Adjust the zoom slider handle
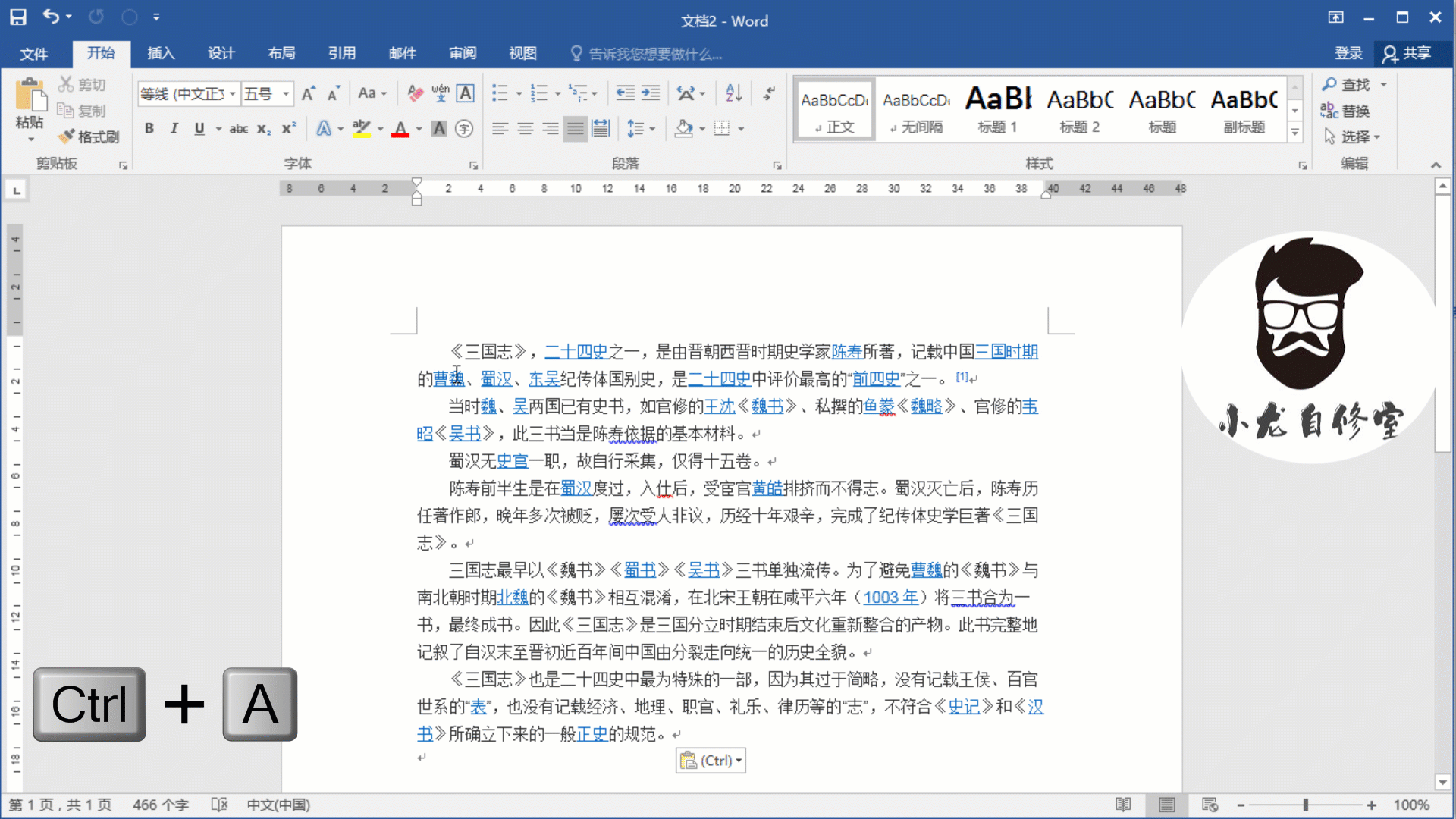1456x819 pixels. 1306,805
